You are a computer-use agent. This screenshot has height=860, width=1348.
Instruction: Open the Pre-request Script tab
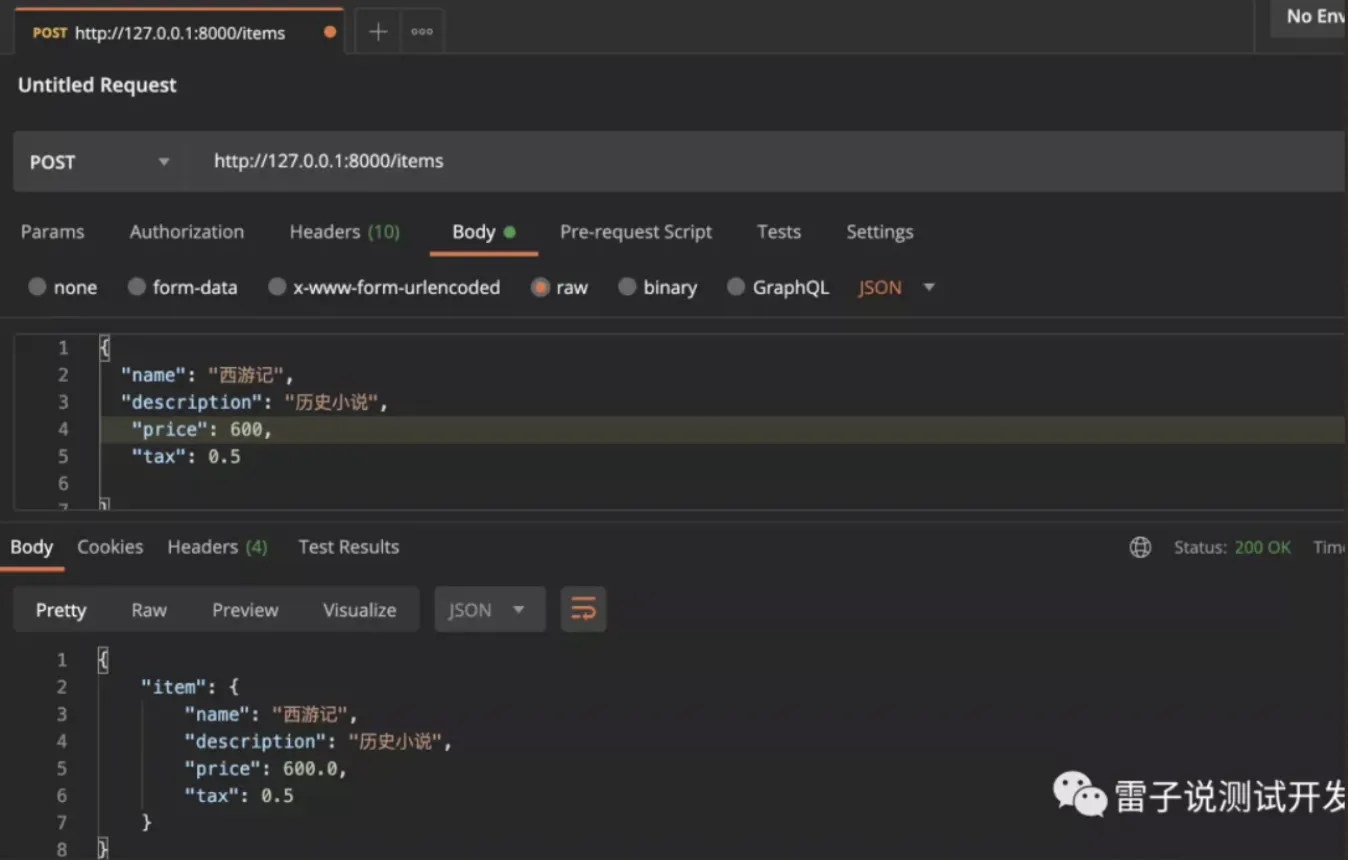(636, 232)
